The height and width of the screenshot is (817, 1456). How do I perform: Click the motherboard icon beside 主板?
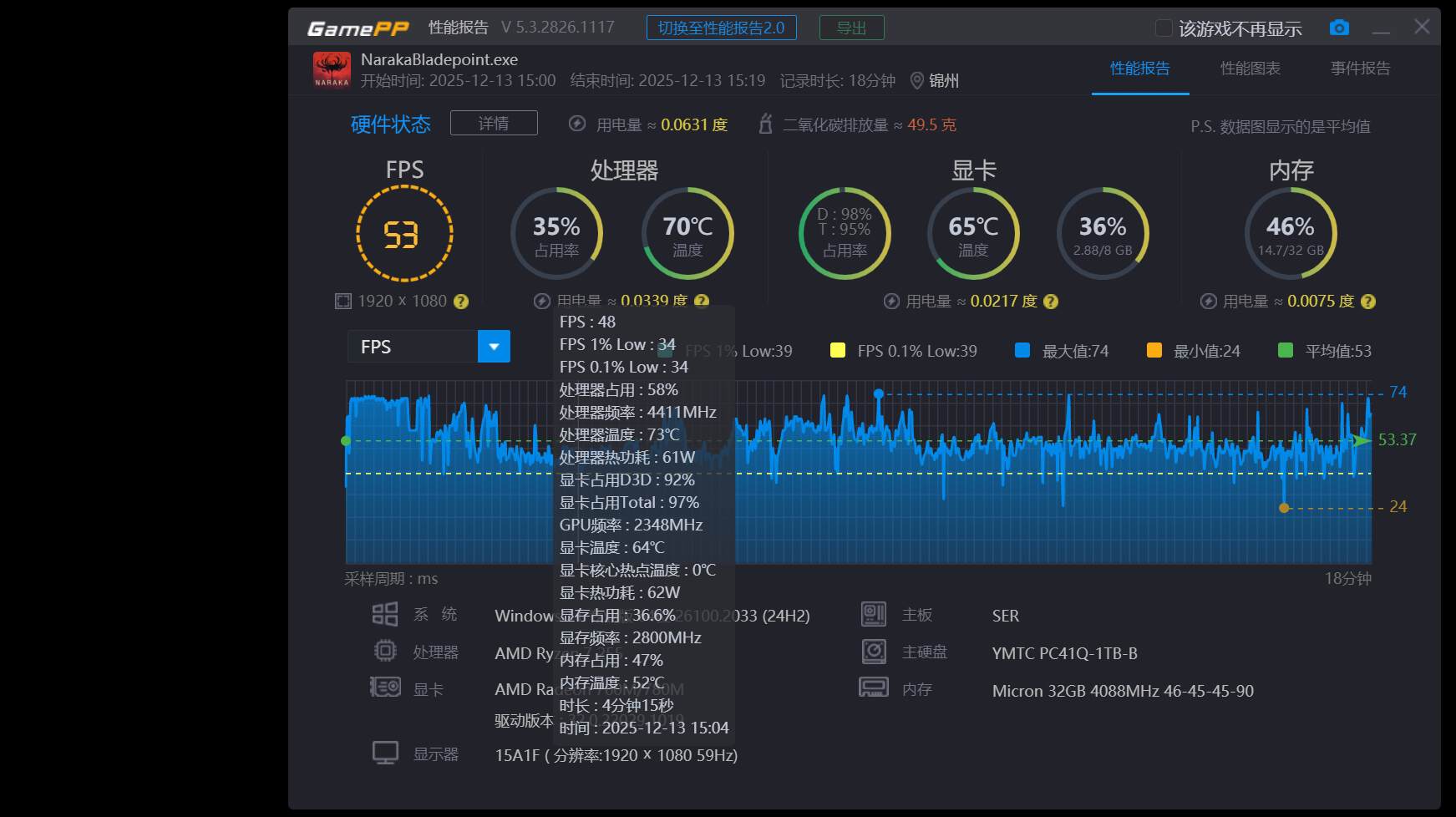pos(874,615)
